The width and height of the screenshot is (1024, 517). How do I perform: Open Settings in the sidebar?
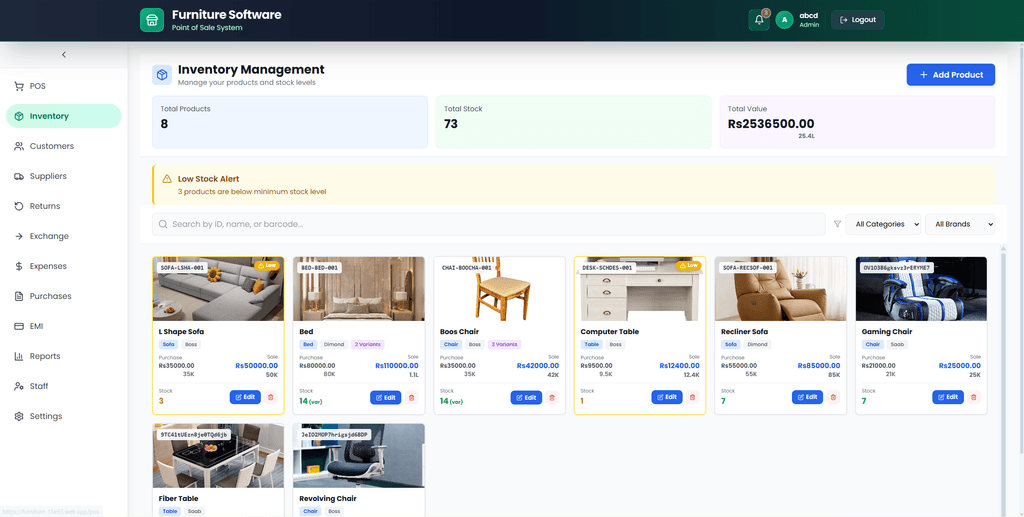(x=63, y=416)
